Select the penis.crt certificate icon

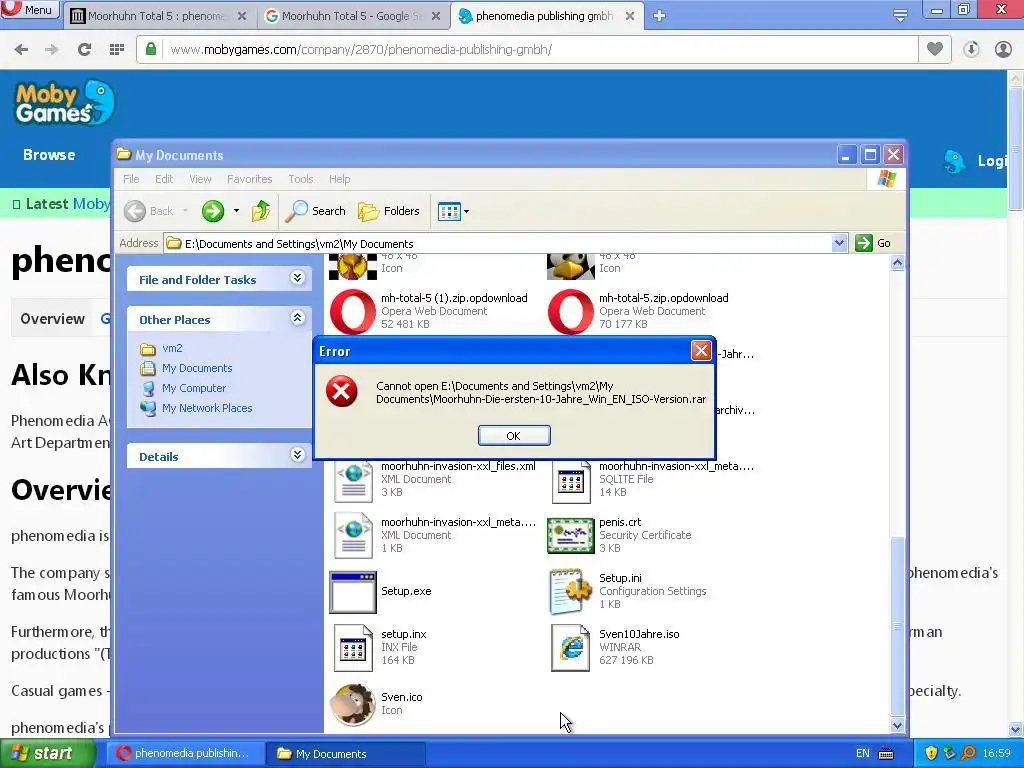(x=571, y=536)
